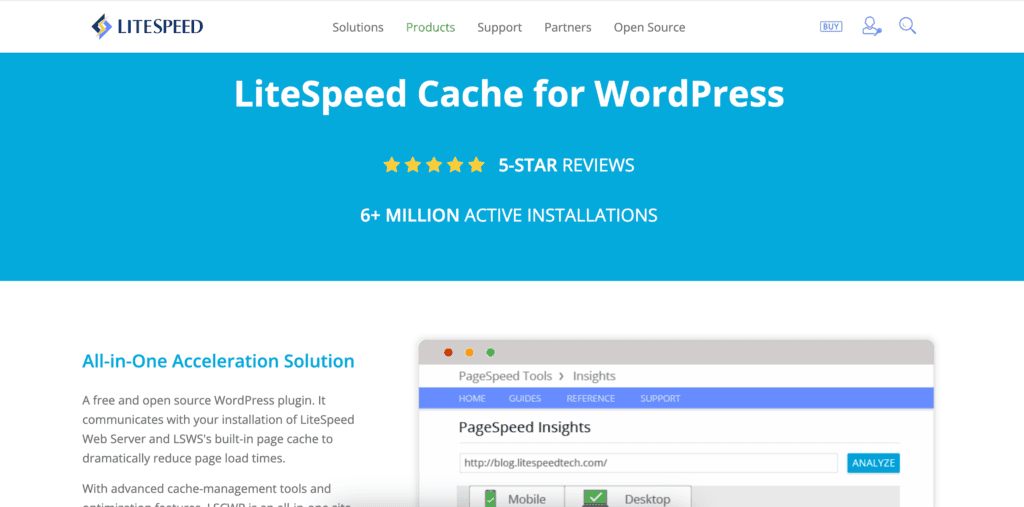Click the 5-STAR REVIEWS text
Viewport: 1024px width, 507px height.
point(566,165)
